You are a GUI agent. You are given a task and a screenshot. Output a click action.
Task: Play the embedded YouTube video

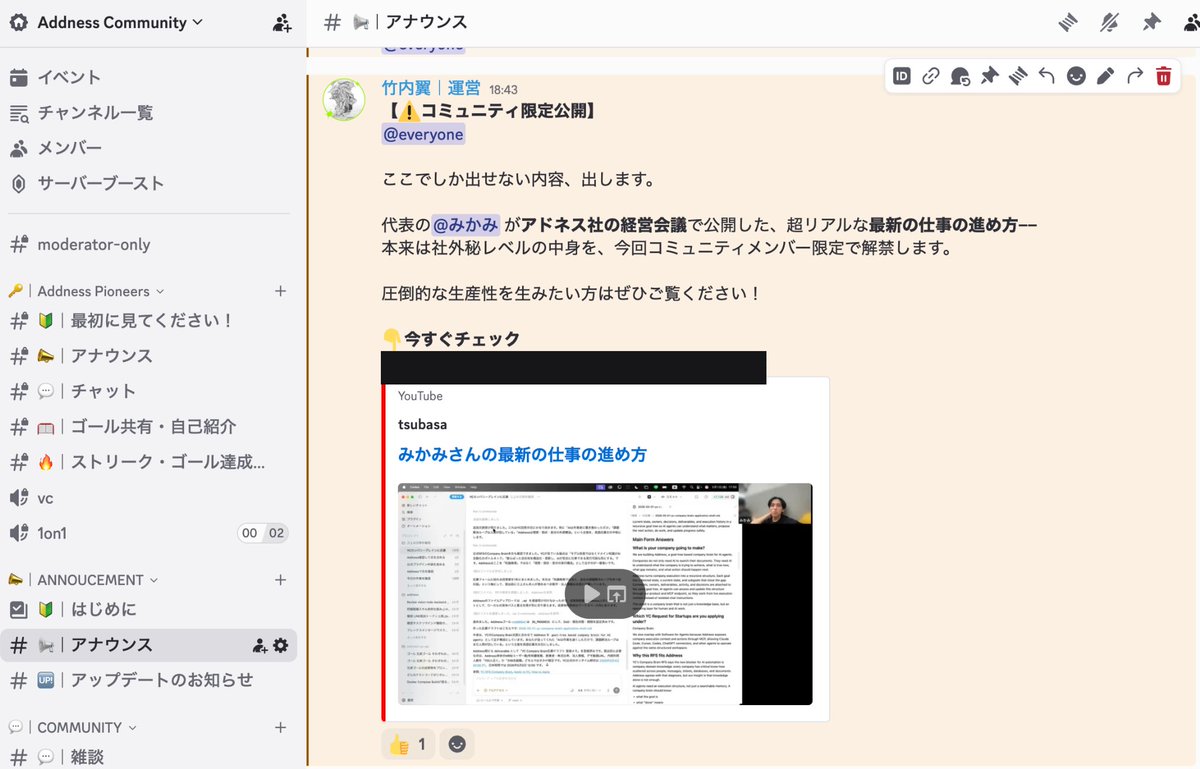coord(592,594)
